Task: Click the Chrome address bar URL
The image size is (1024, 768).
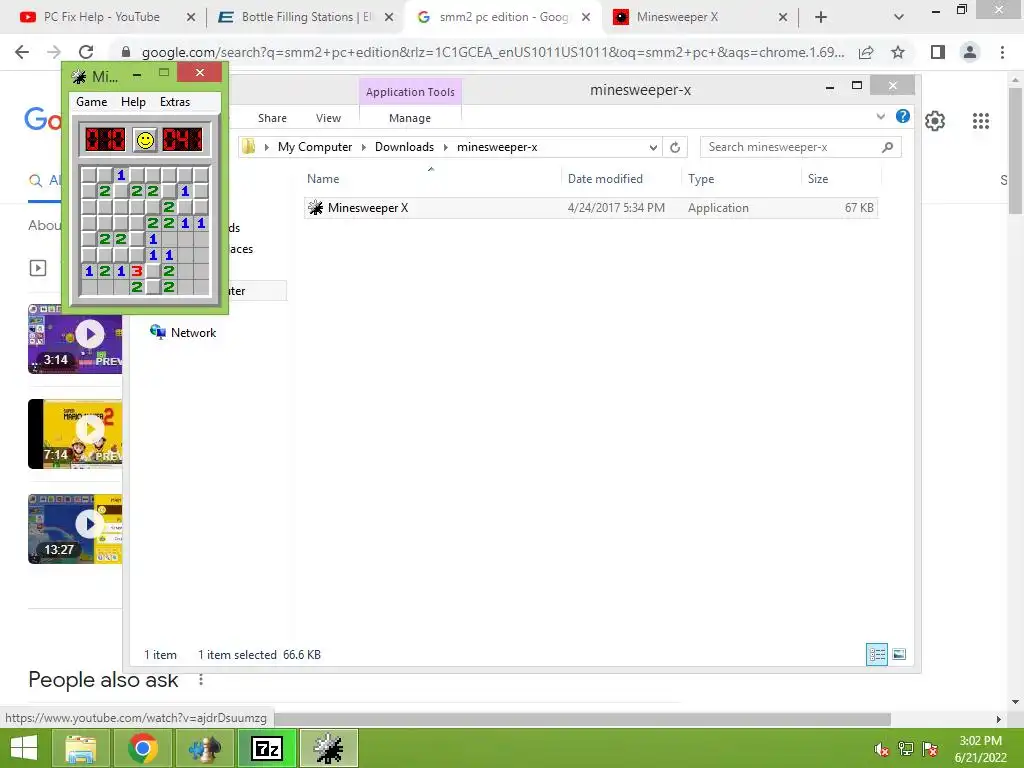Action: click(492, 52)
